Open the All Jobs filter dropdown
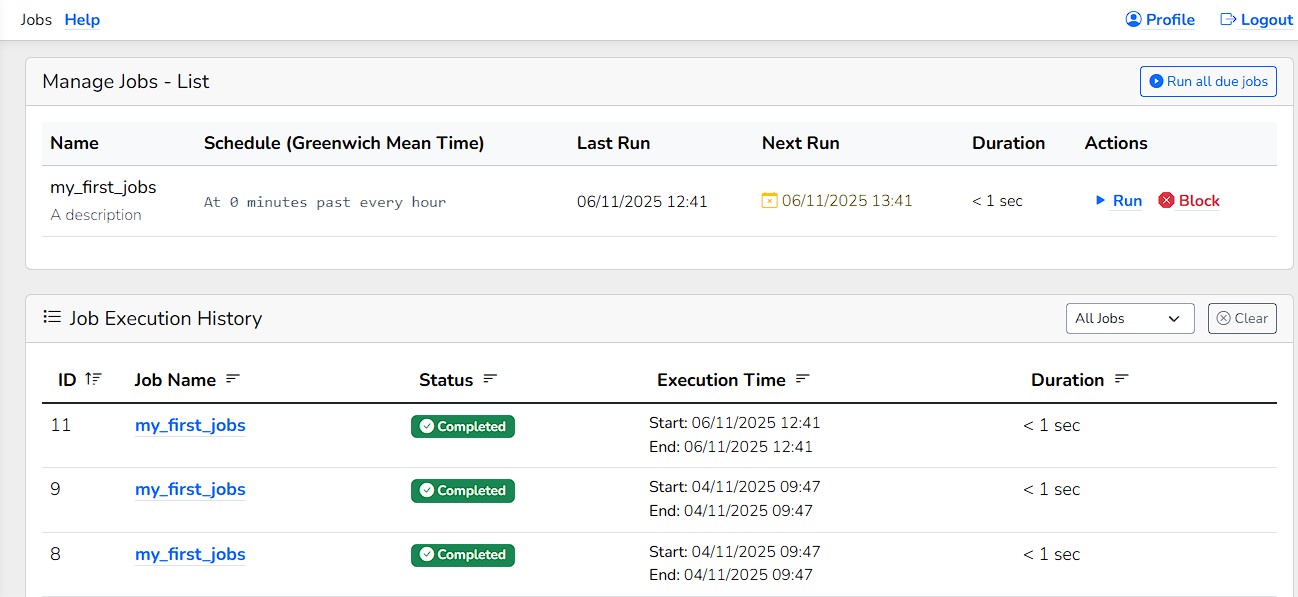This screenshot has width=1298, height=597. pyautogui.click(x=1130, y=318)
